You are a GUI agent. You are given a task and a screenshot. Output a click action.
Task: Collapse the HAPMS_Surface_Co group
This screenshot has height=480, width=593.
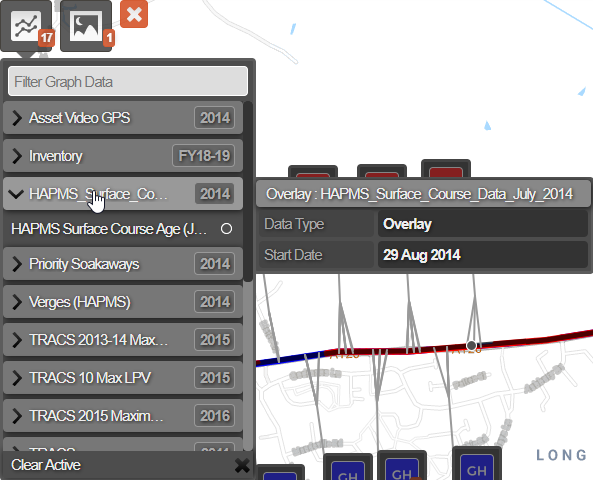tap(123, 194)
